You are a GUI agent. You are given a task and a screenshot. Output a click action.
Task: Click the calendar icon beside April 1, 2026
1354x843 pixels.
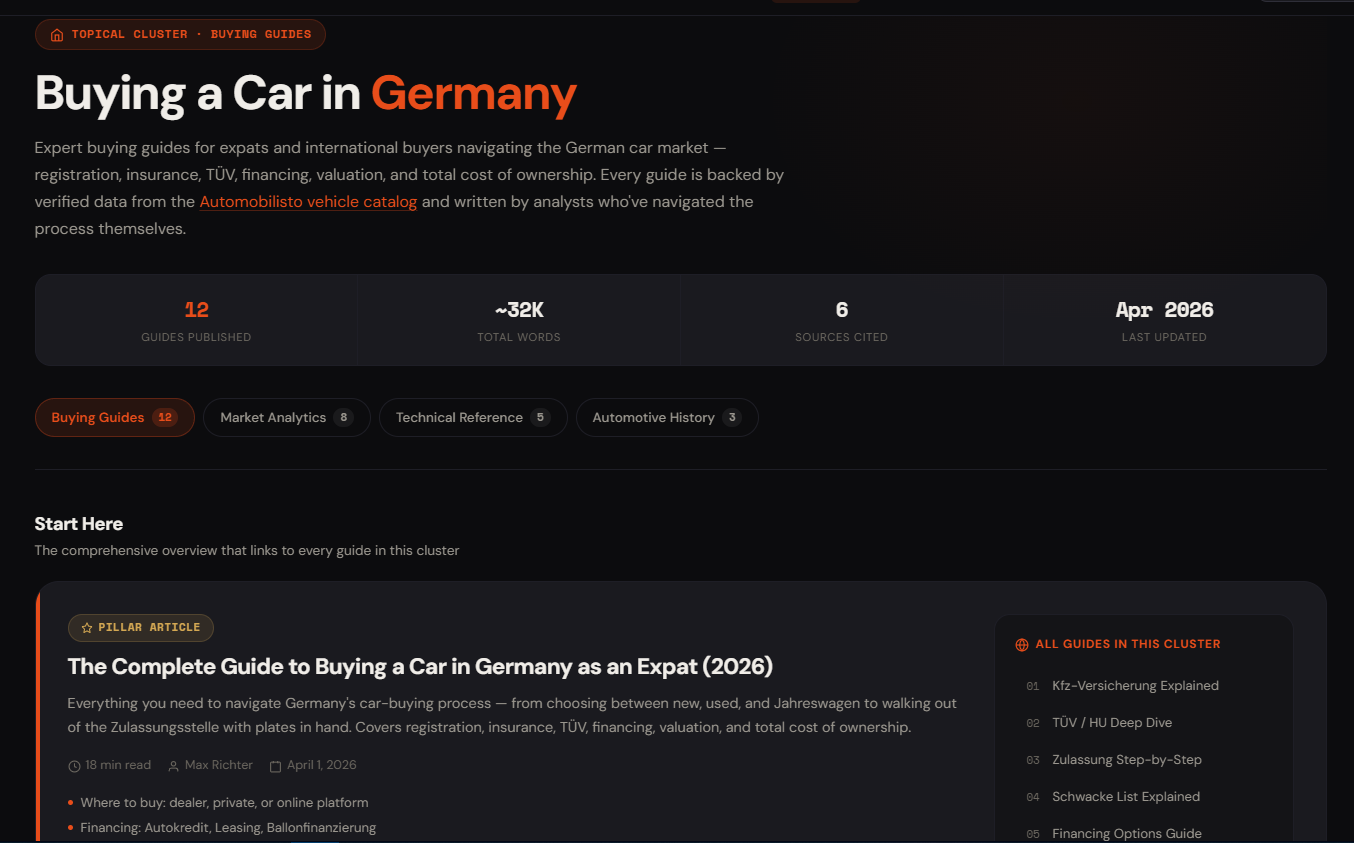(276, 766)
